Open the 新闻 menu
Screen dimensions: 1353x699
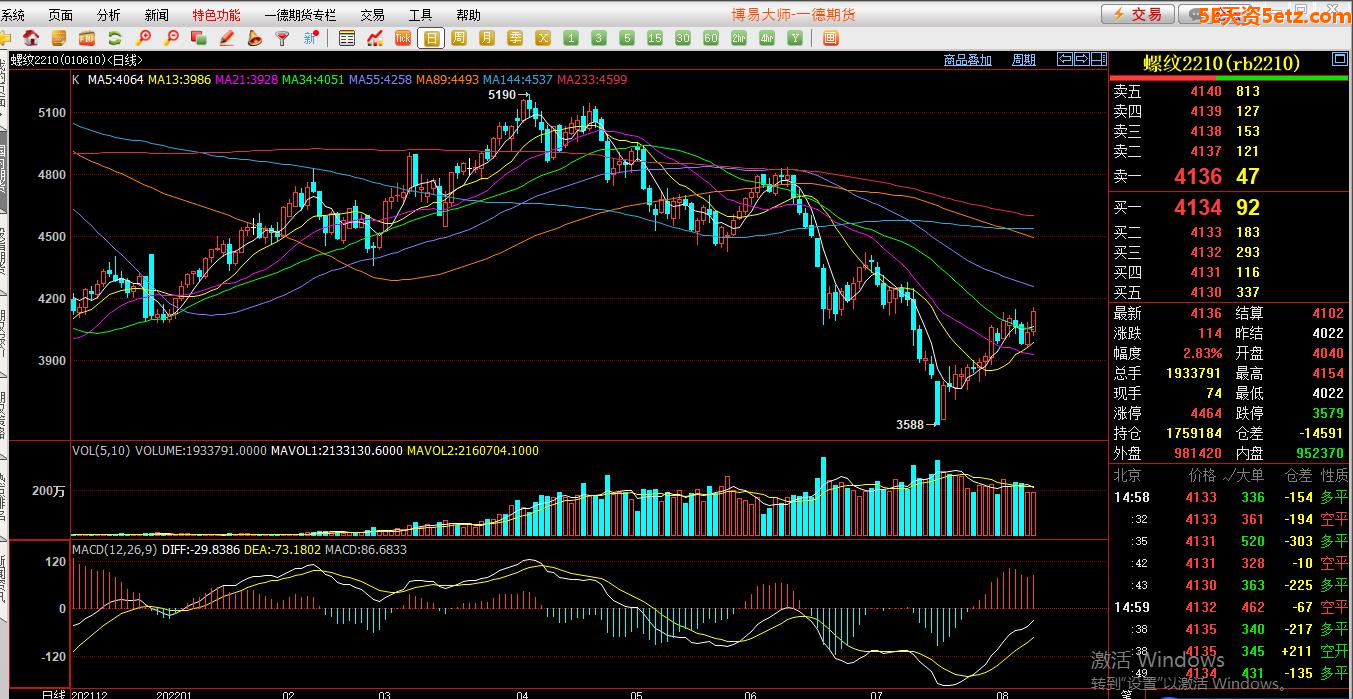(x=157, y=15)
